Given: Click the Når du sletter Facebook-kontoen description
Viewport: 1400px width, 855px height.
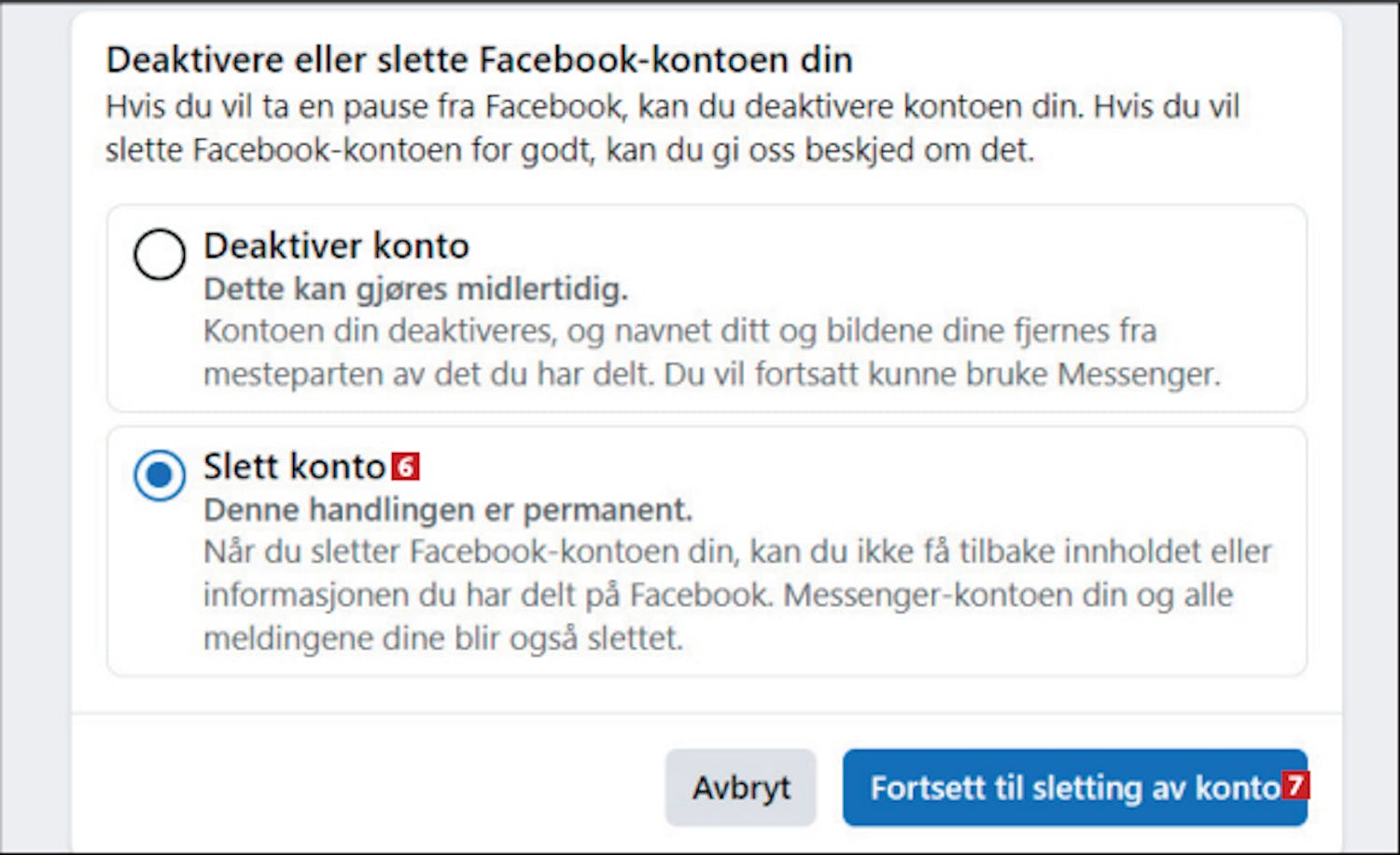Looking at the screenshot, I should pos(737,595).
